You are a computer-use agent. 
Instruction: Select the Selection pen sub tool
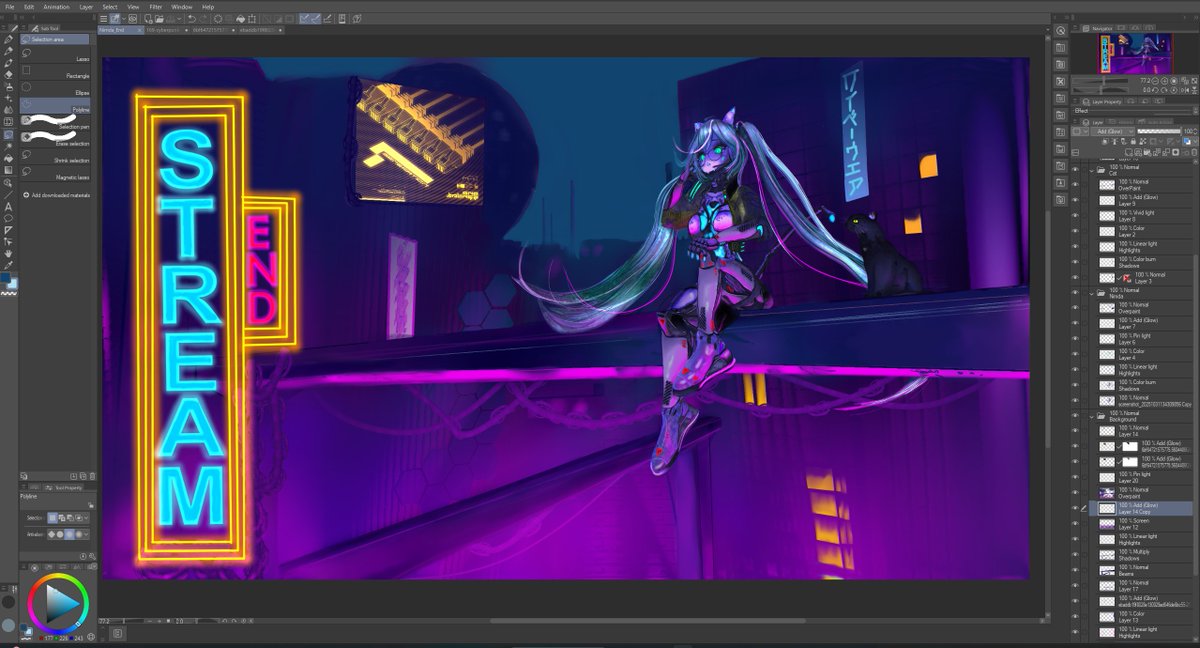coord(57,121)
